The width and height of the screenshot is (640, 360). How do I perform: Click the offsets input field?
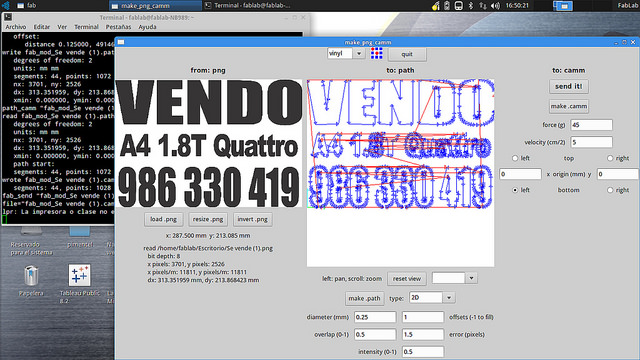423,317
